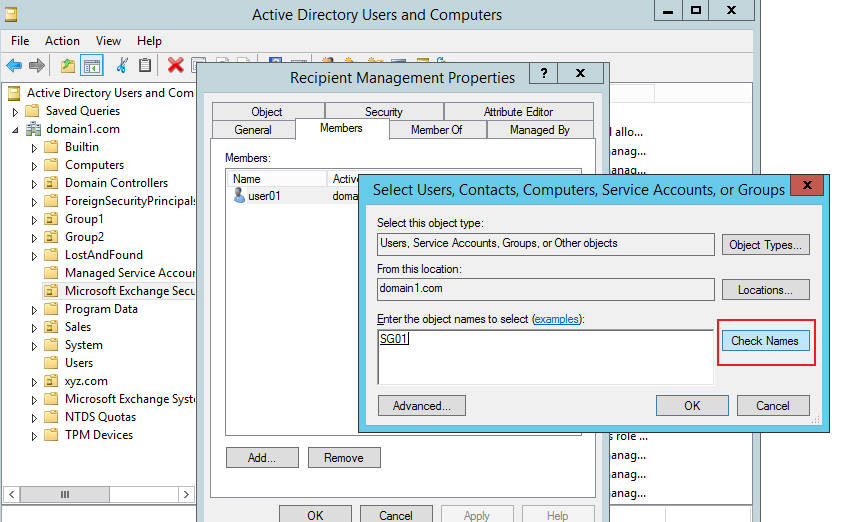
Task: Click the Sales organizational unit icon
Action: [51, 327]
